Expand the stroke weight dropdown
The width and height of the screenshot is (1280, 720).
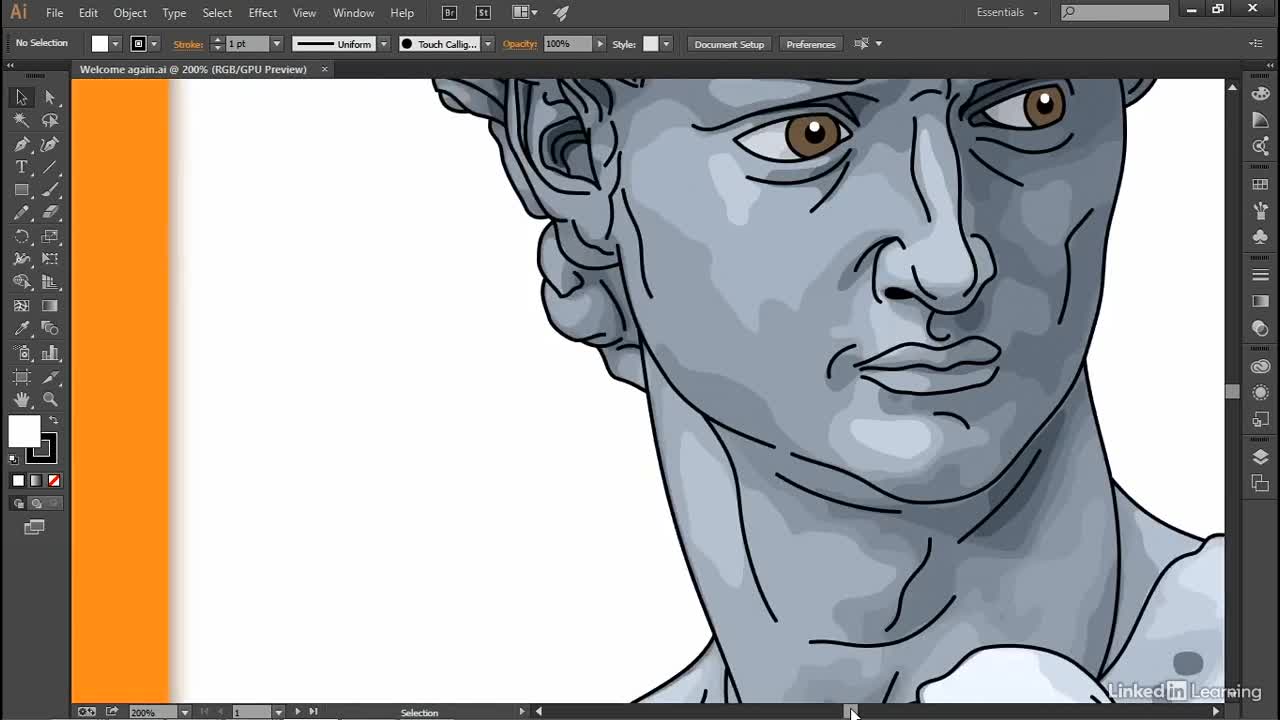(x=277, y=44)
